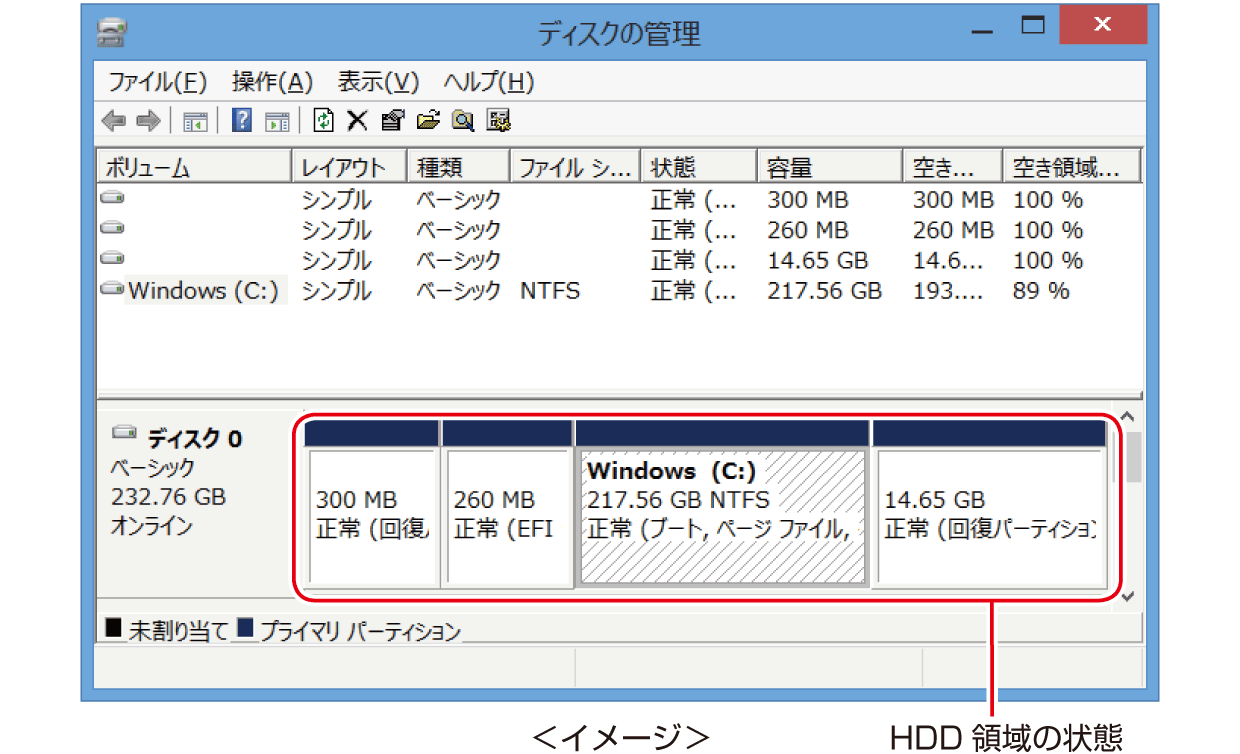Open the ヘルプ(H) menu

click(489, 82)
